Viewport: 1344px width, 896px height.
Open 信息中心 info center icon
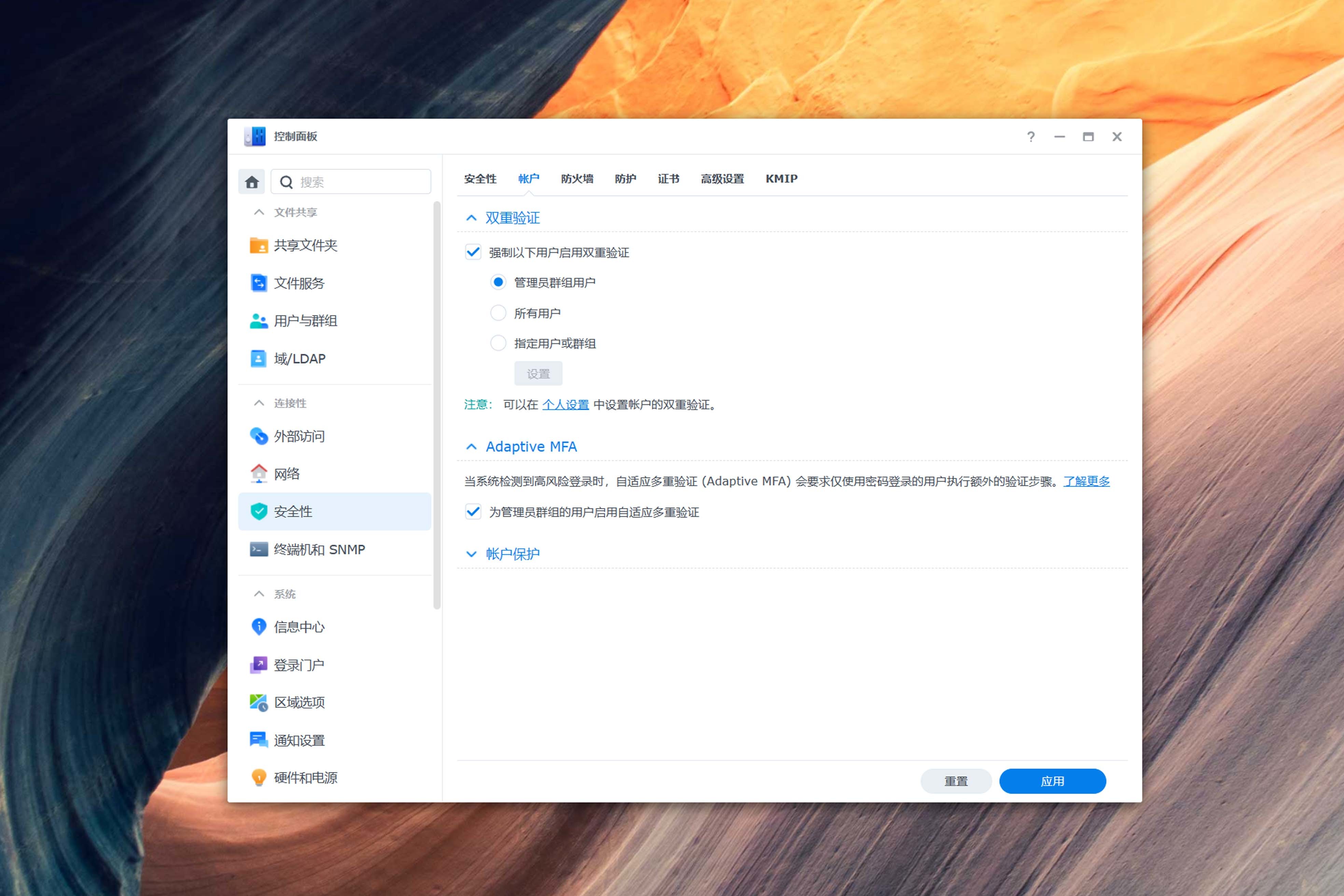(259, 627)
